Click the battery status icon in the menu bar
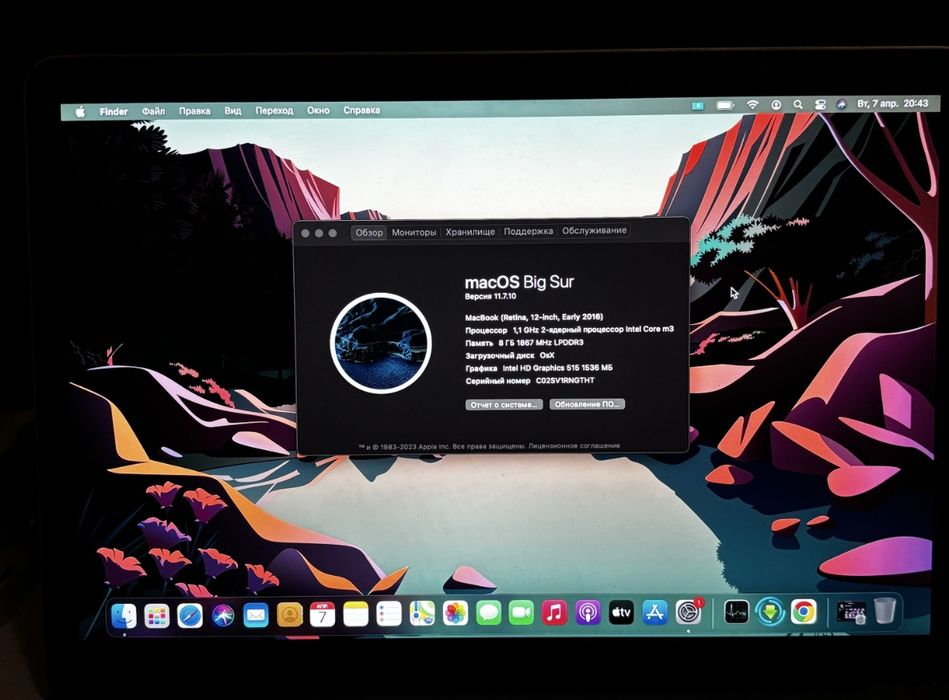The height and width of the screenshot is (700, 949). pyautogui.click(x=725, y=105)
